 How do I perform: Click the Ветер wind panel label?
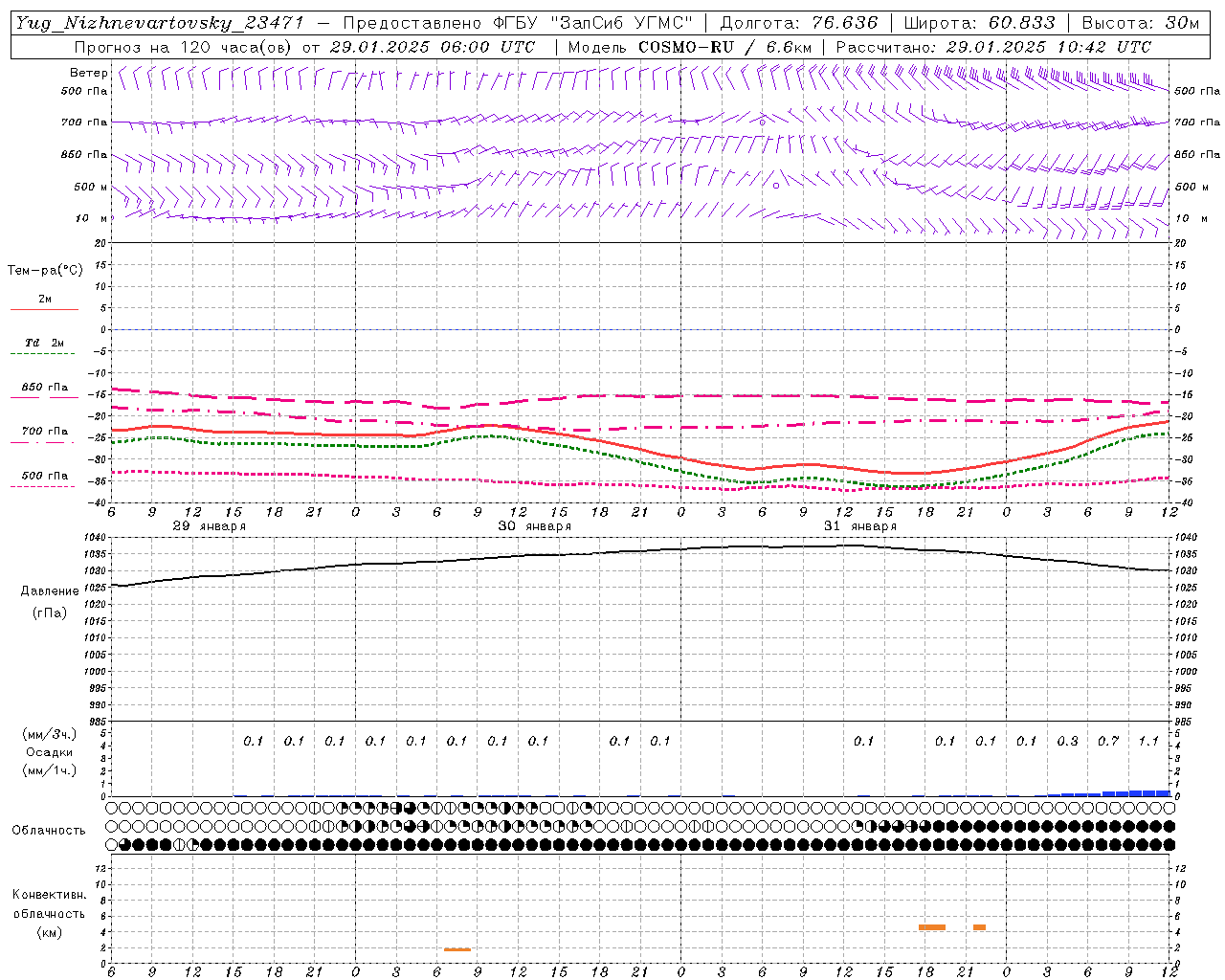89,73
